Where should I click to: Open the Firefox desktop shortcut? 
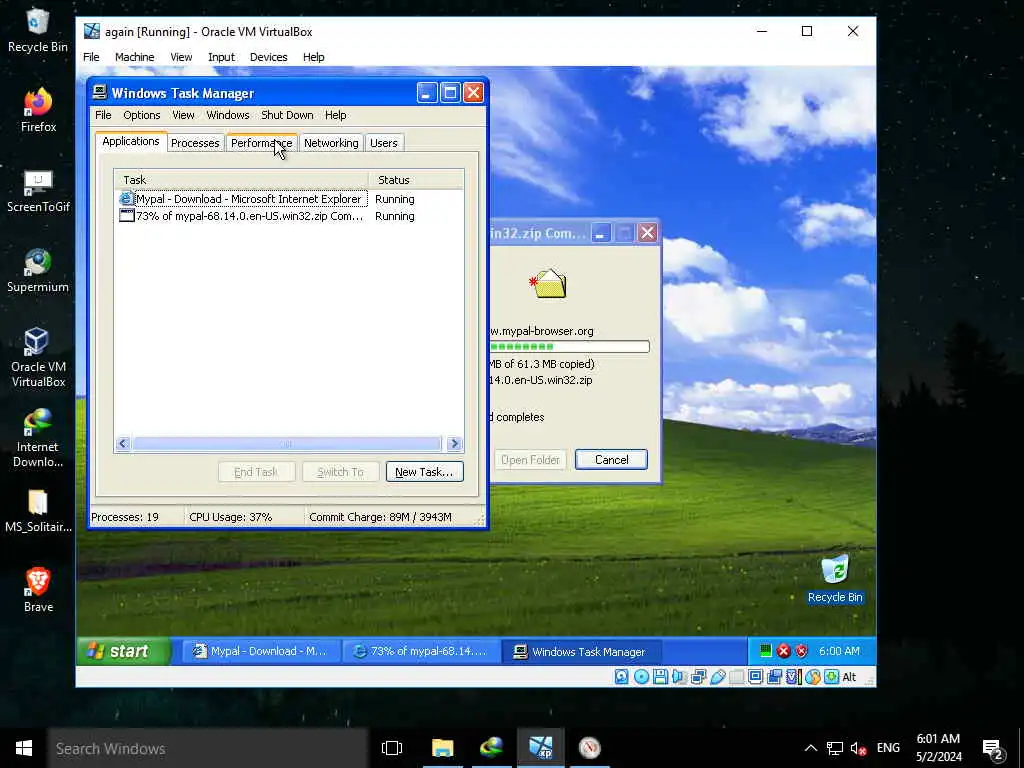38,110
